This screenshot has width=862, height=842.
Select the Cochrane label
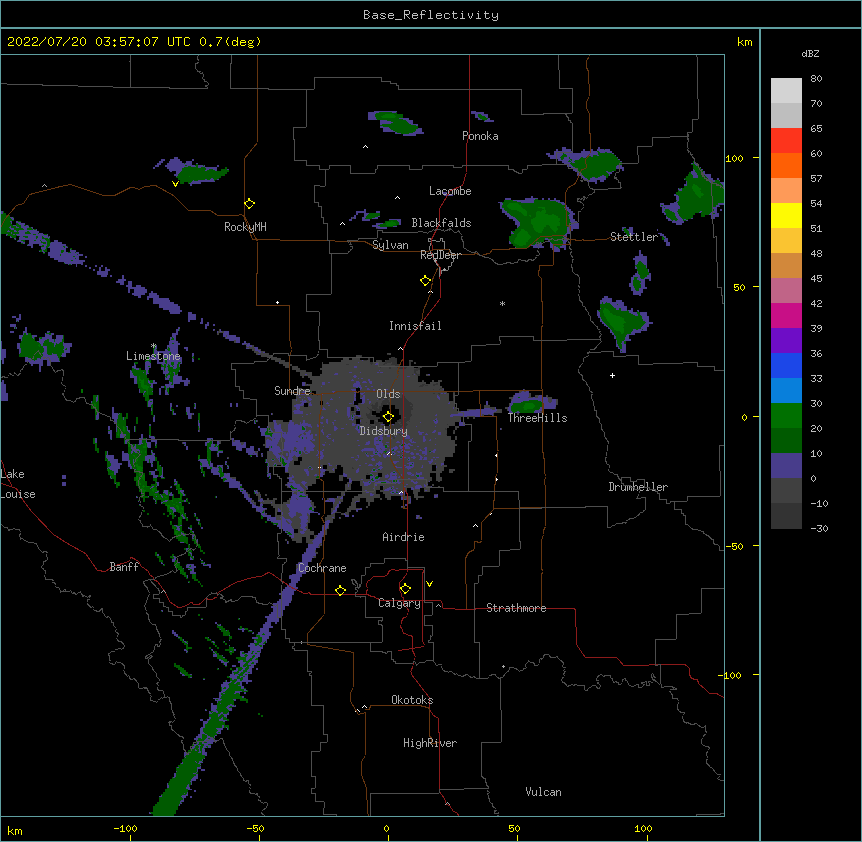pyautogui.click(x=322, y=568)
